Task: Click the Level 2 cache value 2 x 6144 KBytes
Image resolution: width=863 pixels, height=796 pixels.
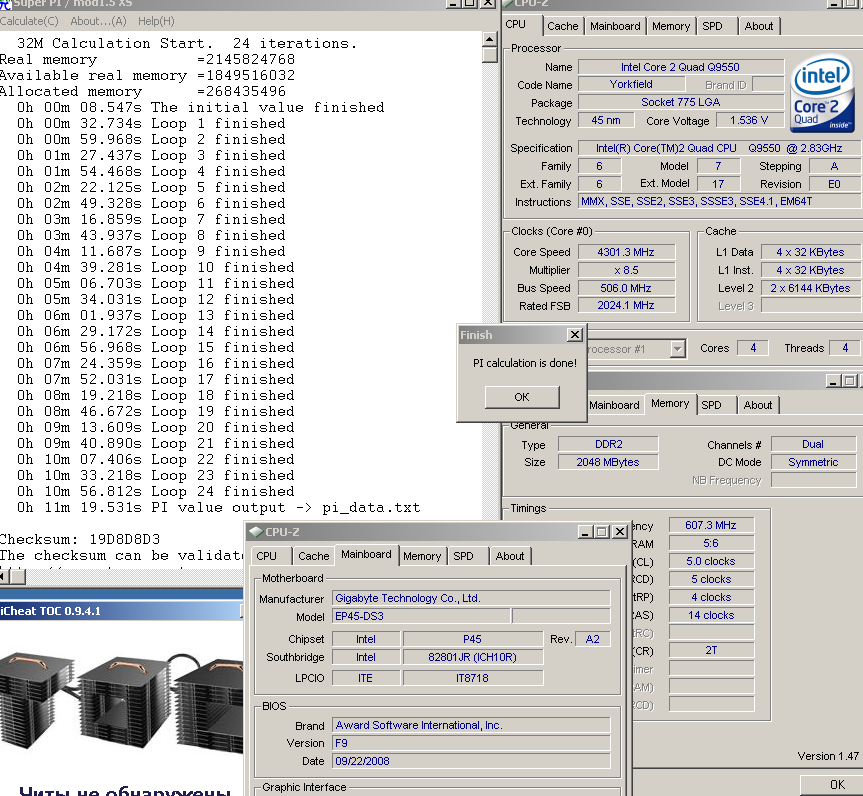Action: click(811, 288)
